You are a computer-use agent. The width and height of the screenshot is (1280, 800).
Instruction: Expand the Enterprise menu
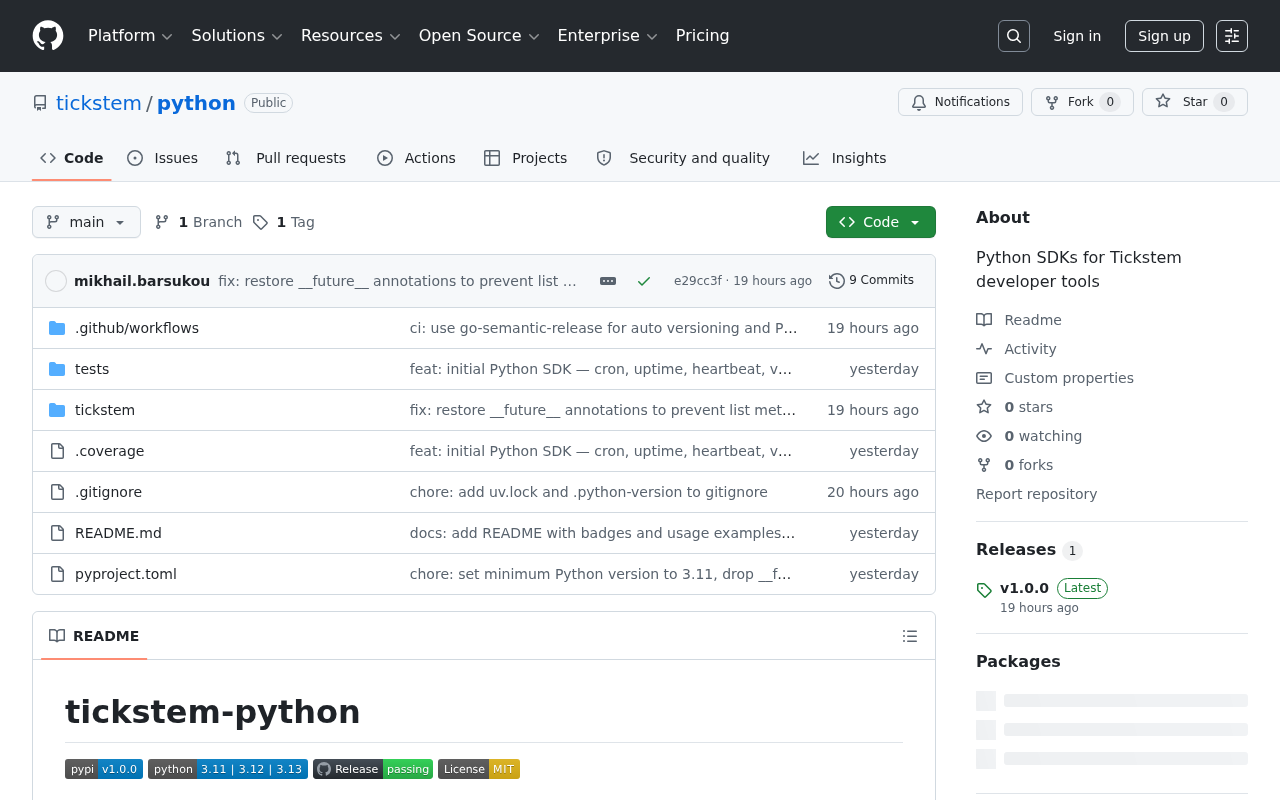[607, 36]
